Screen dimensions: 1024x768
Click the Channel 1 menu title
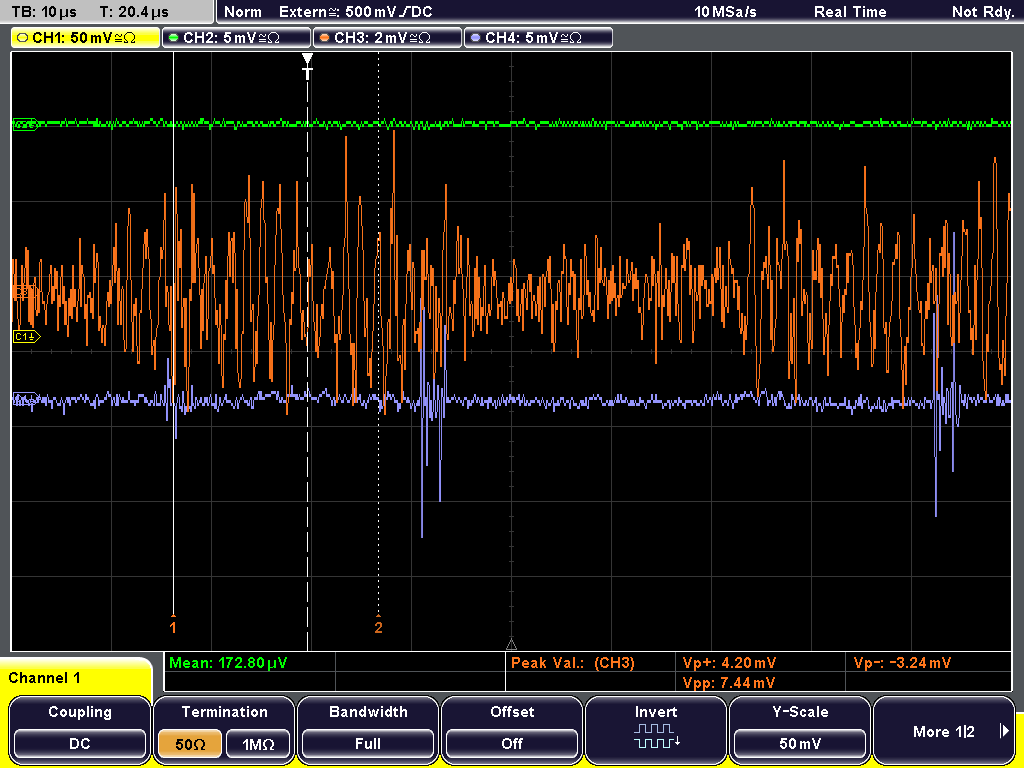44,678
